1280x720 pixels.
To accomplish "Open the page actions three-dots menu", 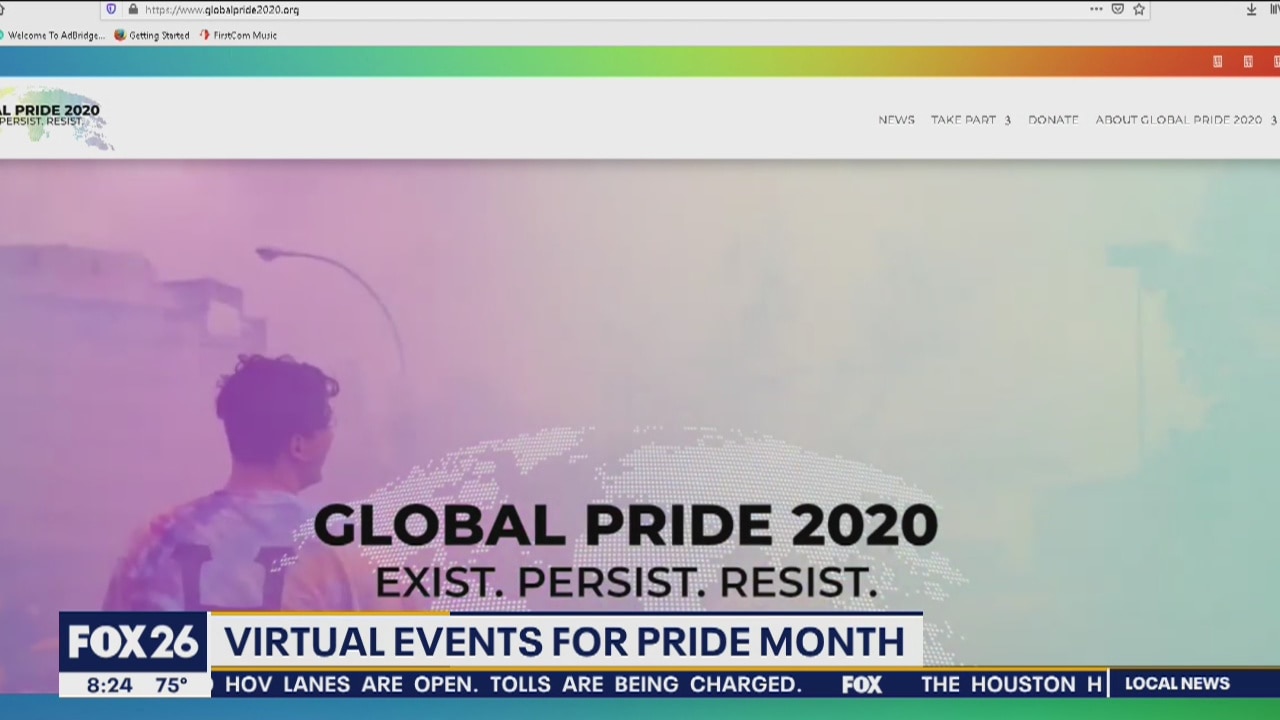I will click(x=1096, y=9).
